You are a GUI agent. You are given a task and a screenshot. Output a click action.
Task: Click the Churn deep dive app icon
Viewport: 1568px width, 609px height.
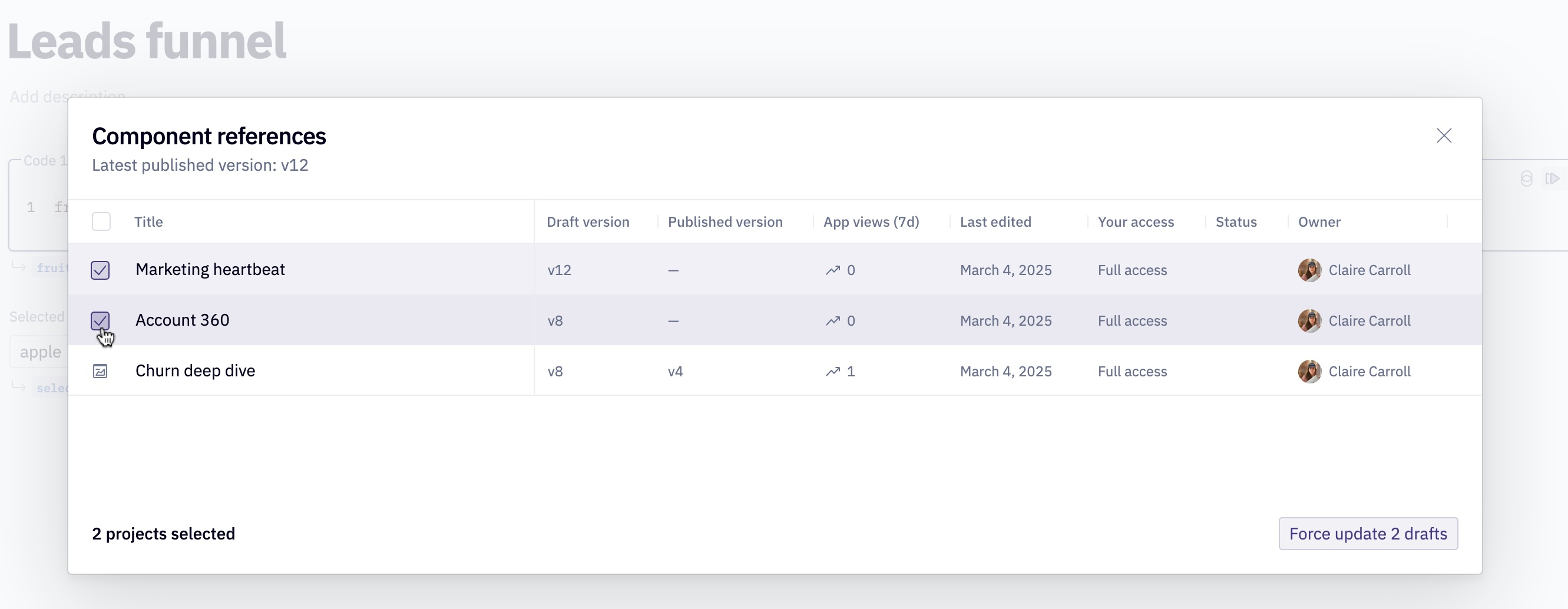pos(101,371)
